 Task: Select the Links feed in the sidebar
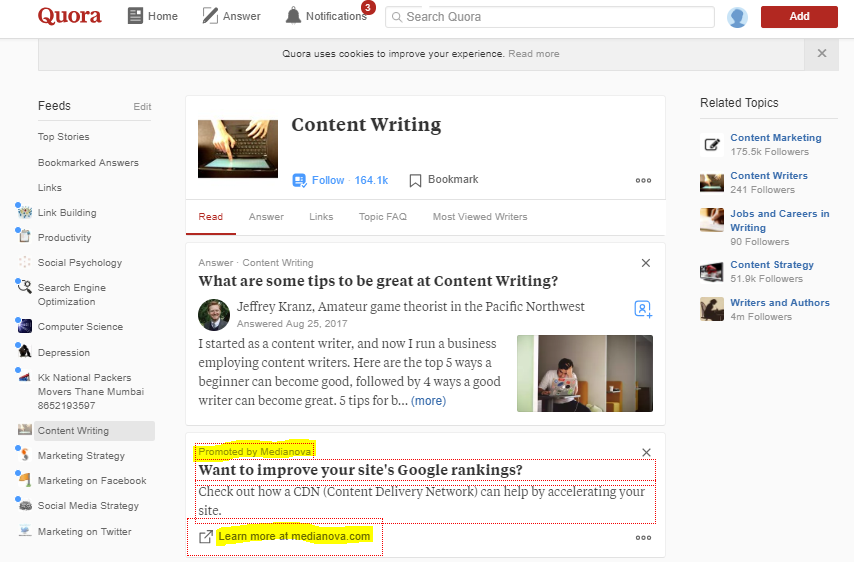click(50, 188)
